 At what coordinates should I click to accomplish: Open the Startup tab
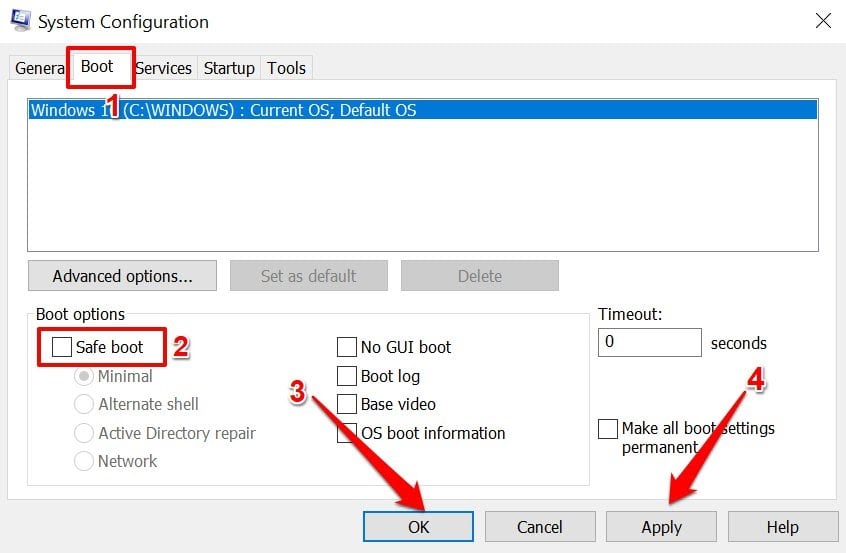229,68
